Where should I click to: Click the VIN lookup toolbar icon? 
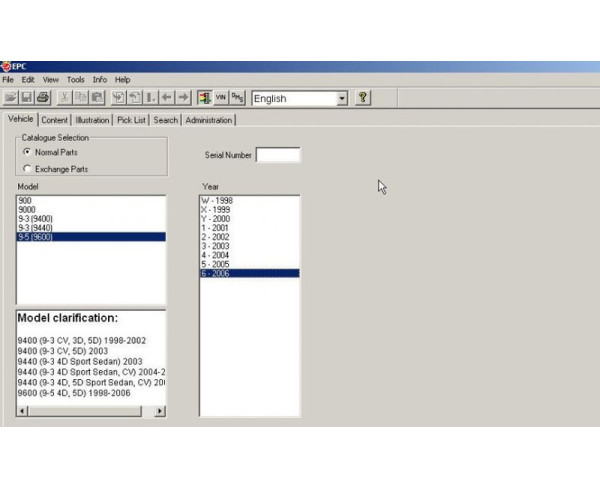[221, 98]
